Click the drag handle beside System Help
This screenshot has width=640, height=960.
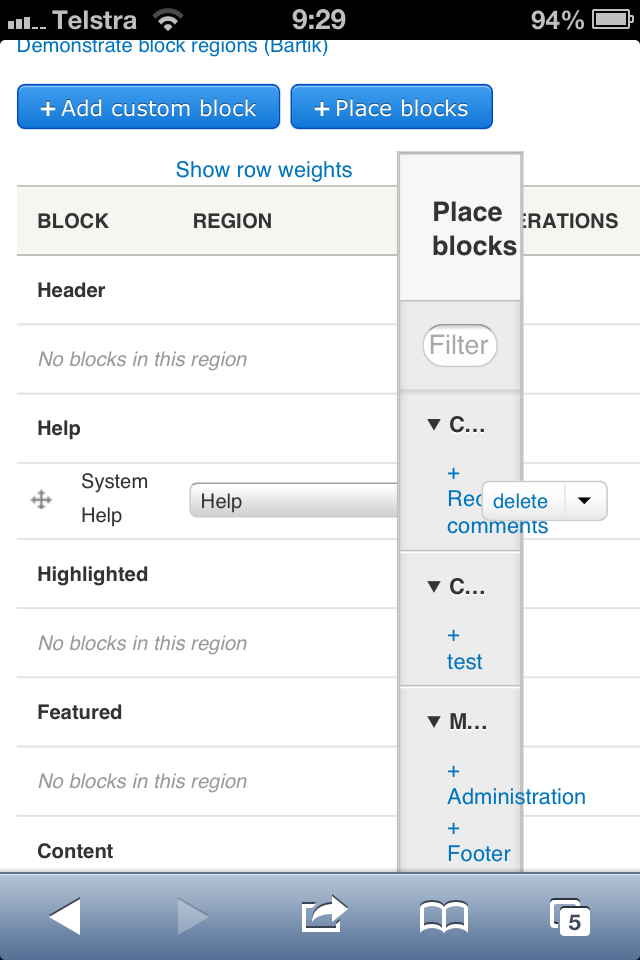pos(41,500)
